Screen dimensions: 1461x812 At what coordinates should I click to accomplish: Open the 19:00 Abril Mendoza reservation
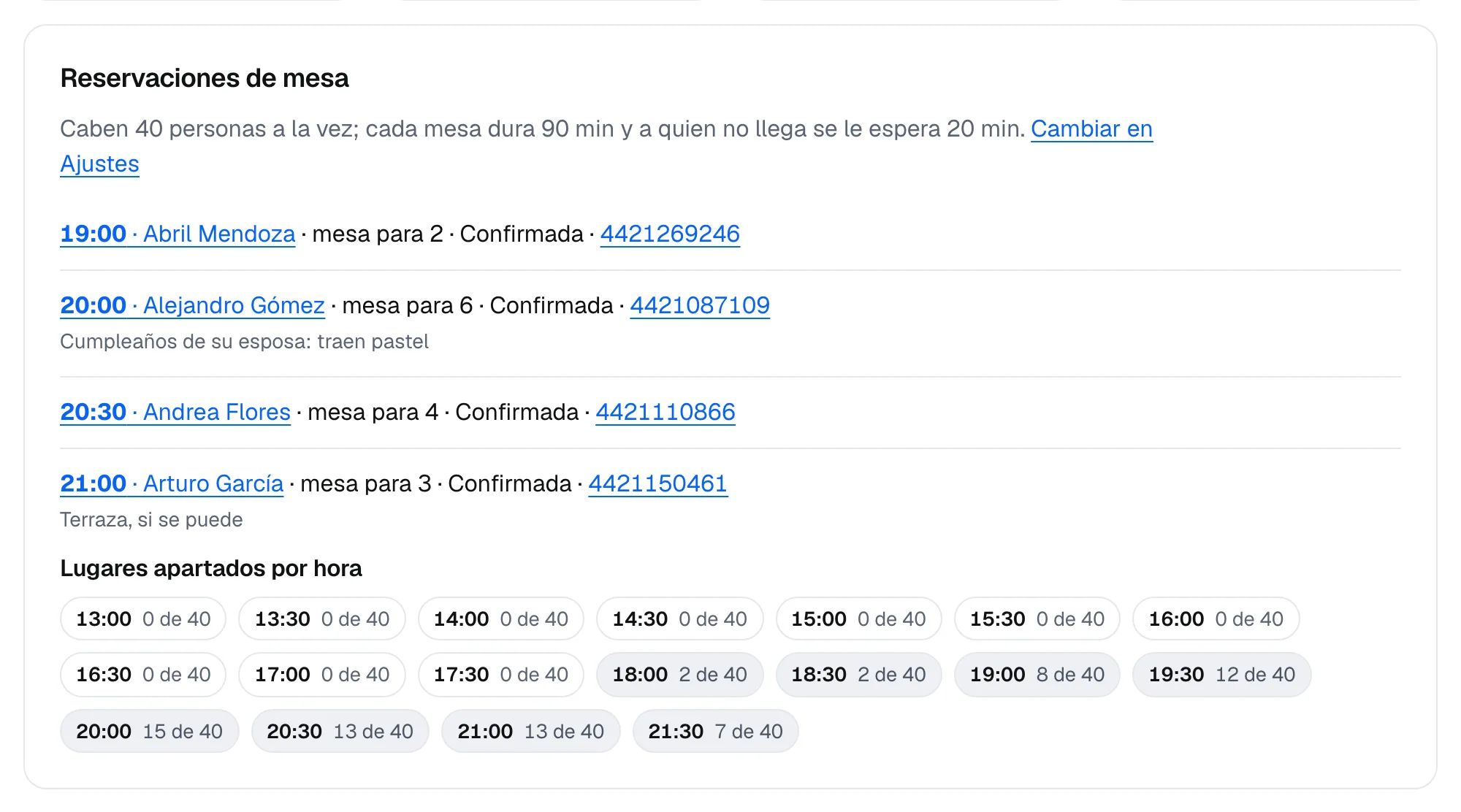[x=178, y=234]
